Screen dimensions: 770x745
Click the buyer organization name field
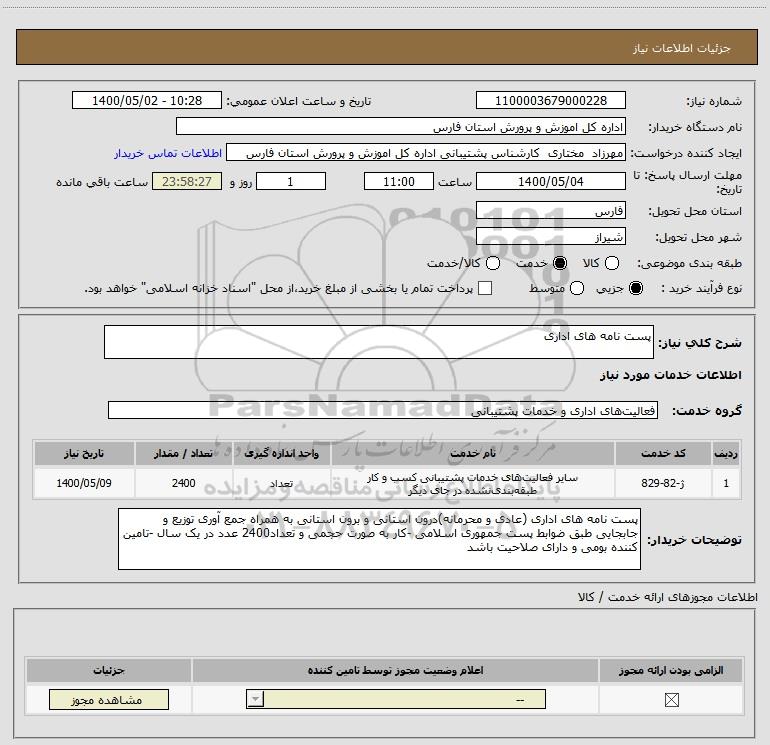point(401,126)
